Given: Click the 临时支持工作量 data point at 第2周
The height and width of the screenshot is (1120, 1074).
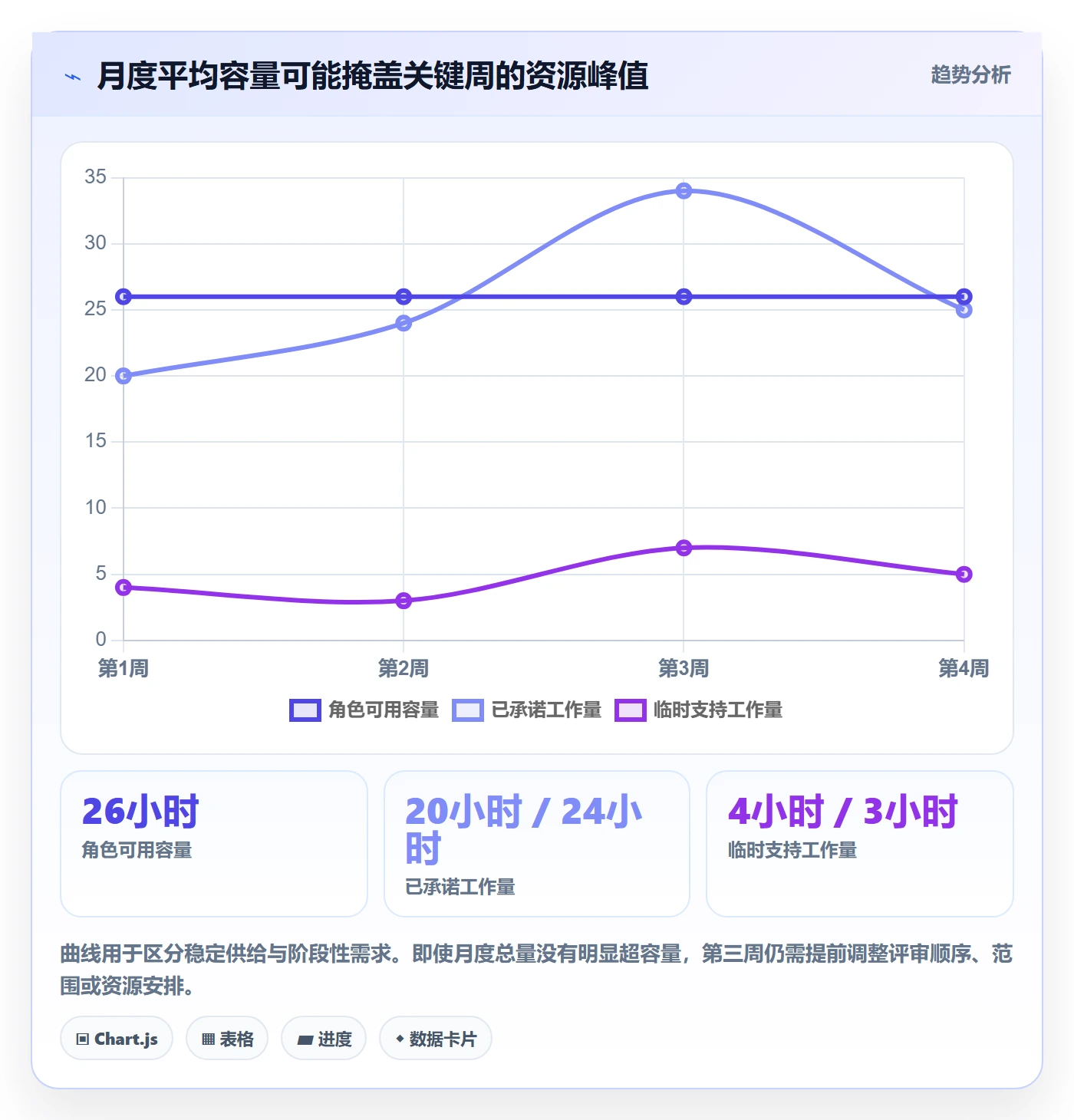Looking at the screenshot, I should click(404, 601).
